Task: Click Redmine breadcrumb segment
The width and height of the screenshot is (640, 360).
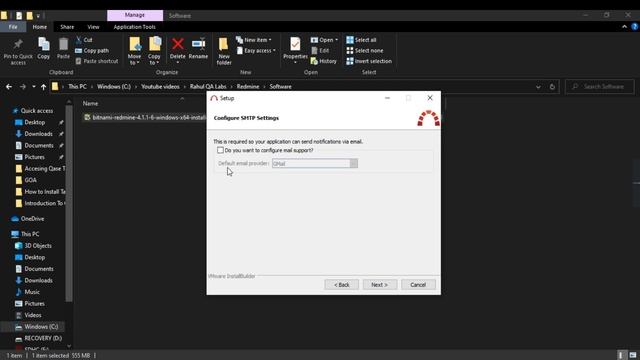Action: click(248, 87)
